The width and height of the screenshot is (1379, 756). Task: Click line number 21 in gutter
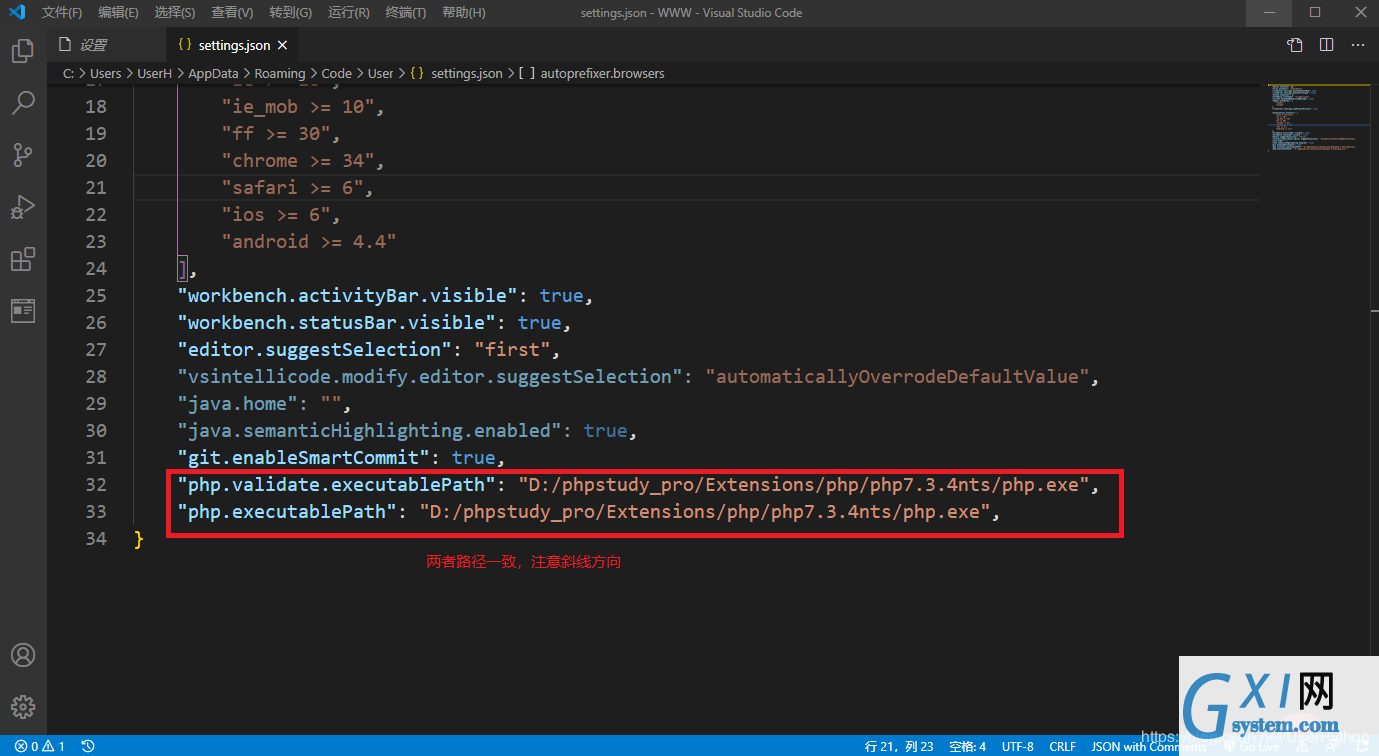96,188
